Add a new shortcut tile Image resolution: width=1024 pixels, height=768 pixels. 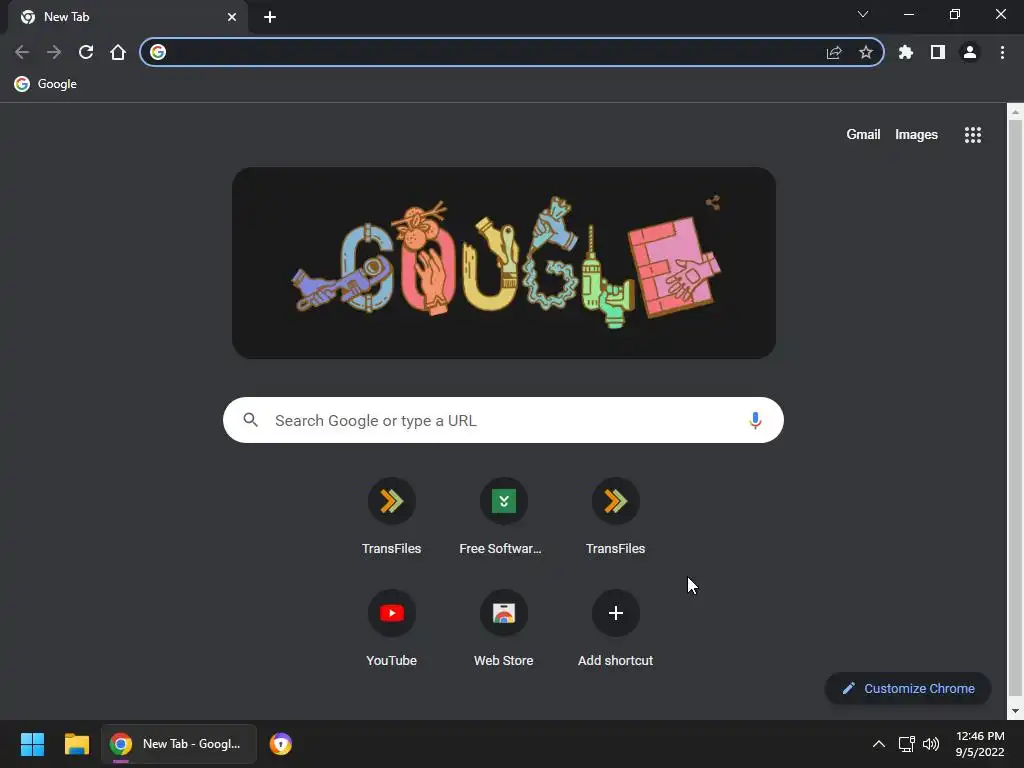[615, 628]
